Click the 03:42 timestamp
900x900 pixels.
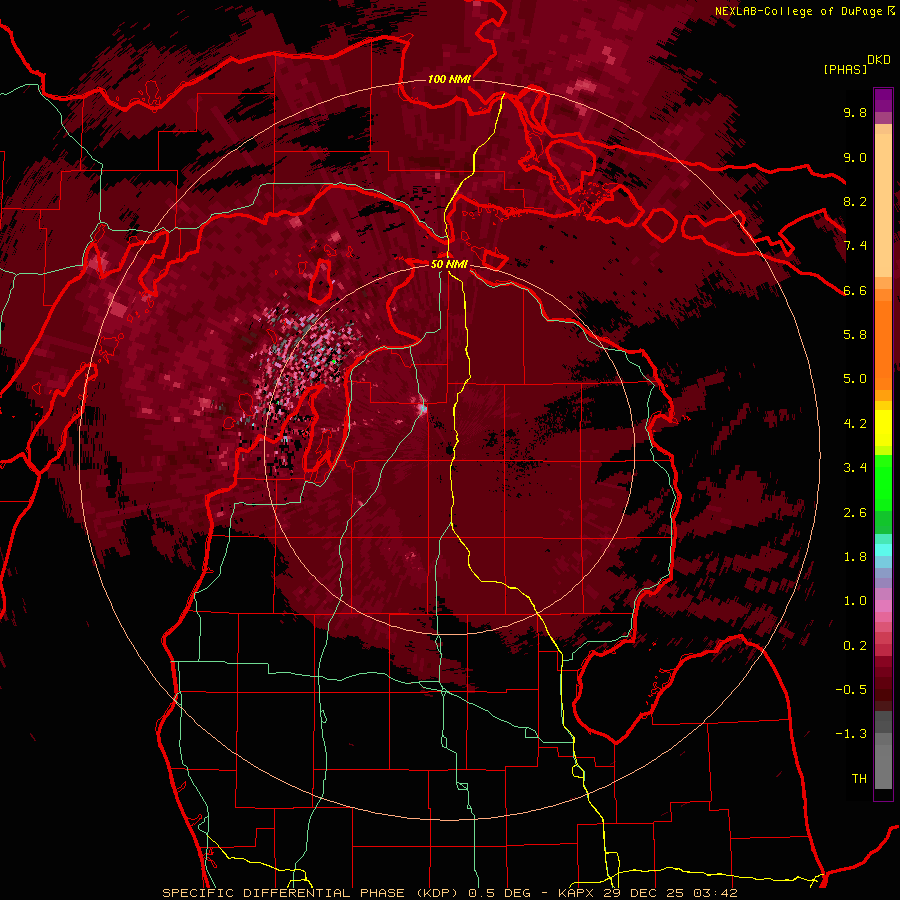(x=718, y=893)
